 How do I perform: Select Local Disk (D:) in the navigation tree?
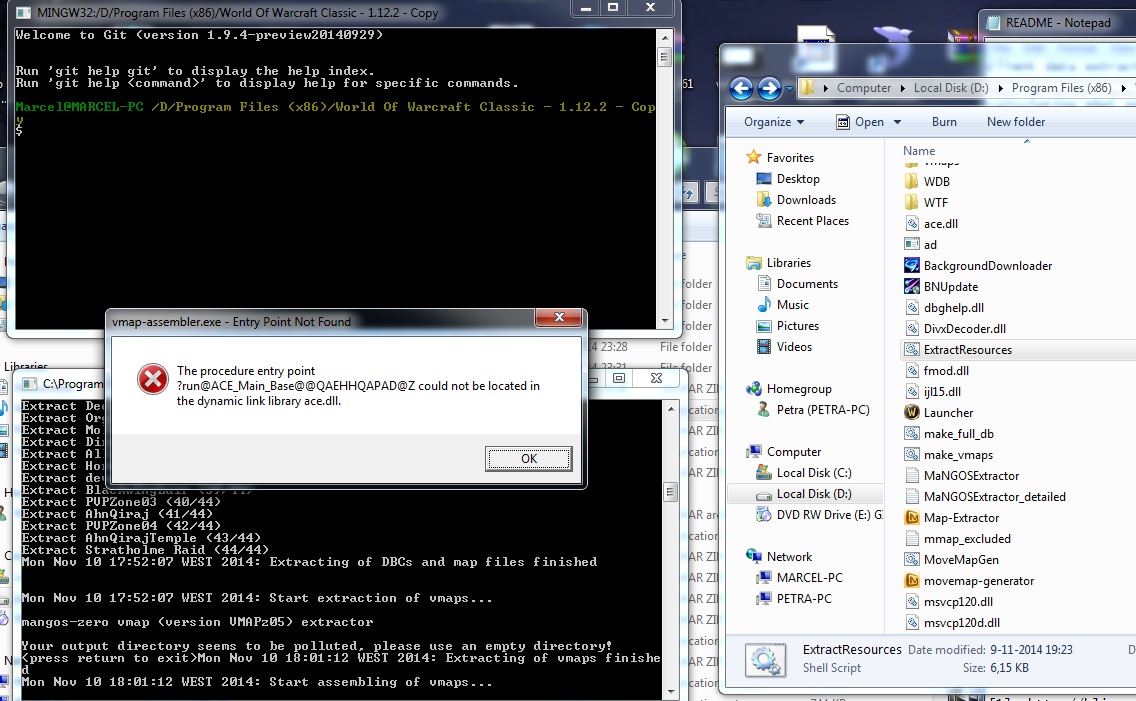pyautogui.click(x=814, y=493)
